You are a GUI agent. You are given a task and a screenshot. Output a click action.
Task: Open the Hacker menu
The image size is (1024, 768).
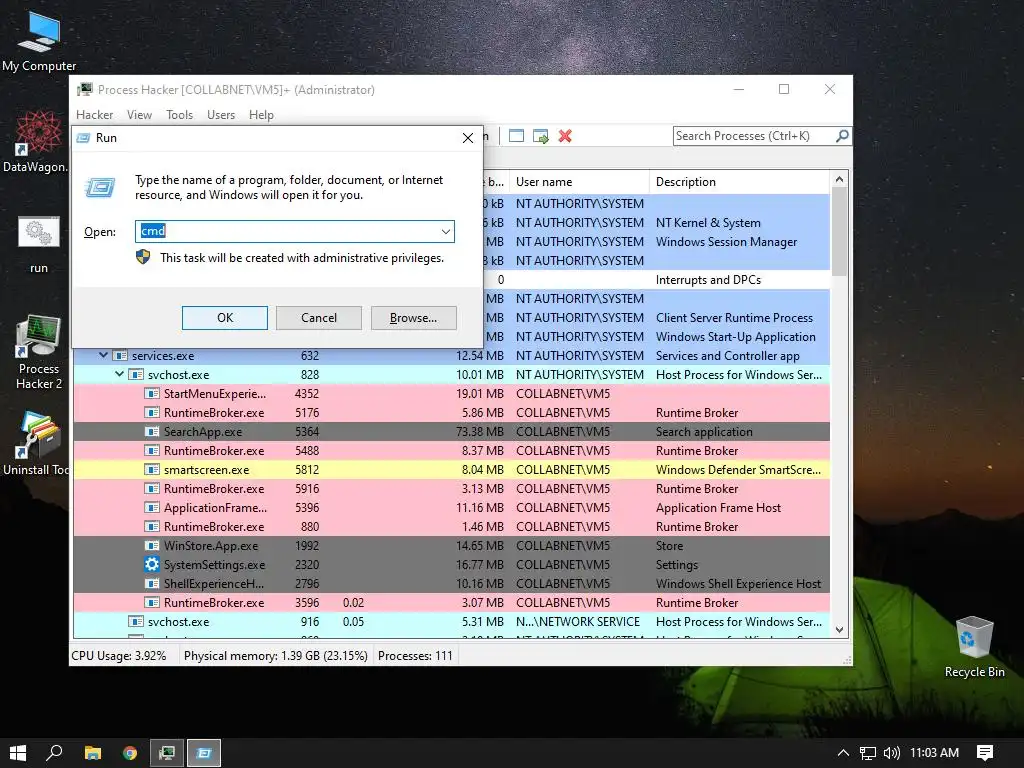point(94,115)
